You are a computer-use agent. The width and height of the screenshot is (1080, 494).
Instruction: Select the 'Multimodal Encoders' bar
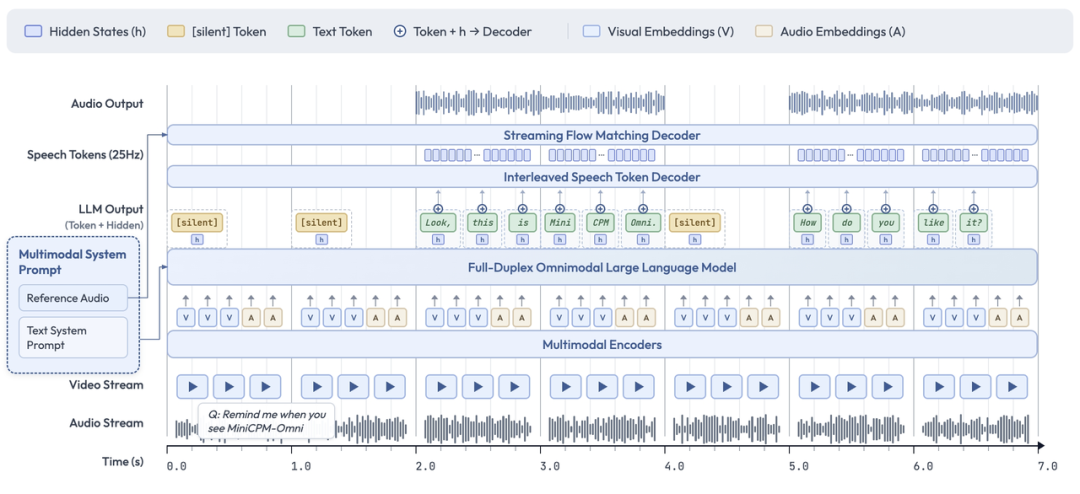click(x=602, y=344)
